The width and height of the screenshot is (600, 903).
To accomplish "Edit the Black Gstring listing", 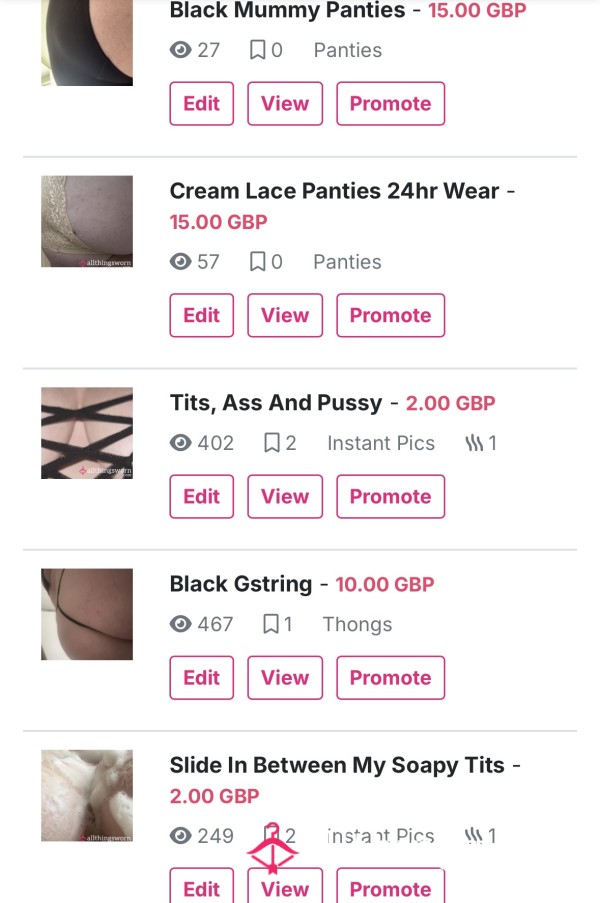I will pyautogui.click(x=202, y=677).
